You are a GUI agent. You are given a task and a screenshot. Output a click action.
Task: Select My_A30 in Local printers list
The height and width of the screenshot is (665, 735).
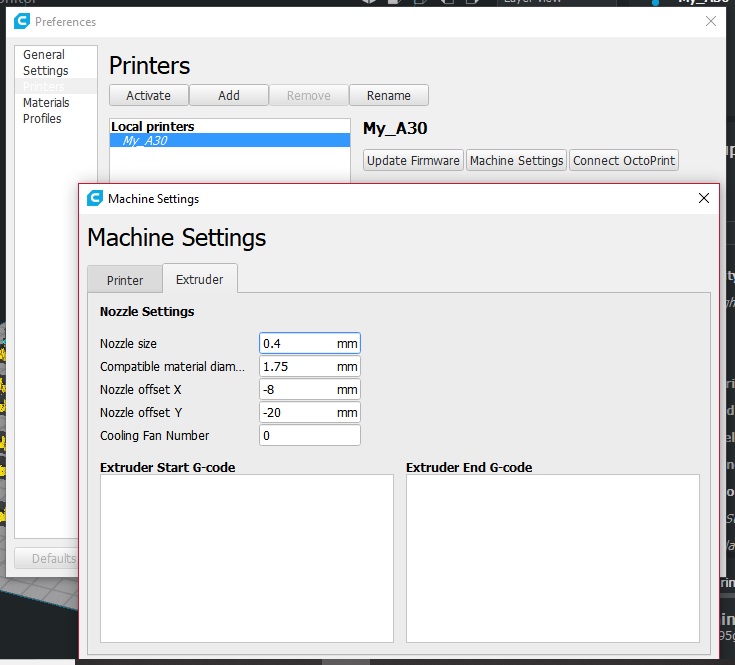point(230,140)
